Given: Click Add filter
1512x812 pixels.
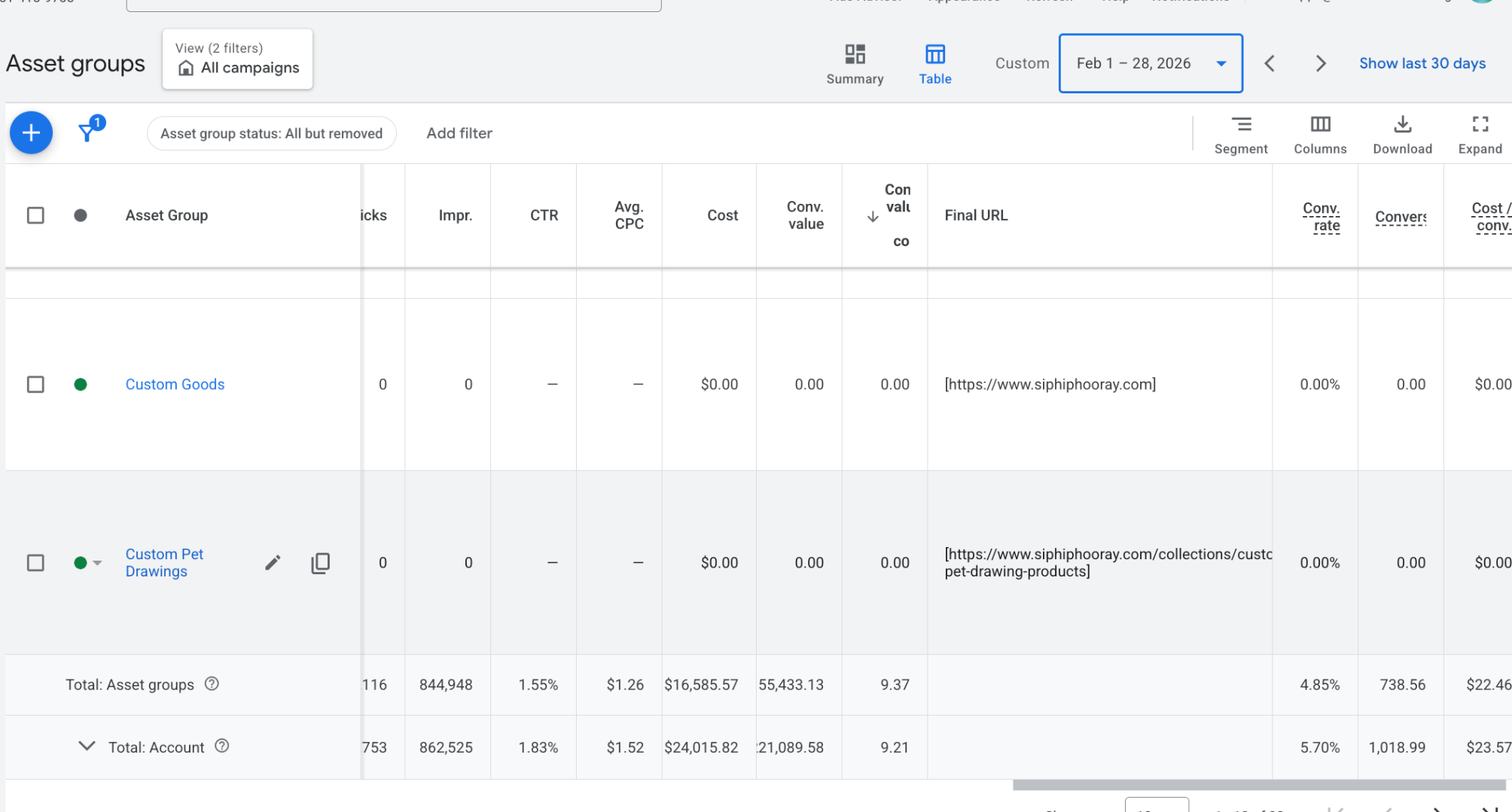Looking at the screenshot, I should click(x=459, y=133).
